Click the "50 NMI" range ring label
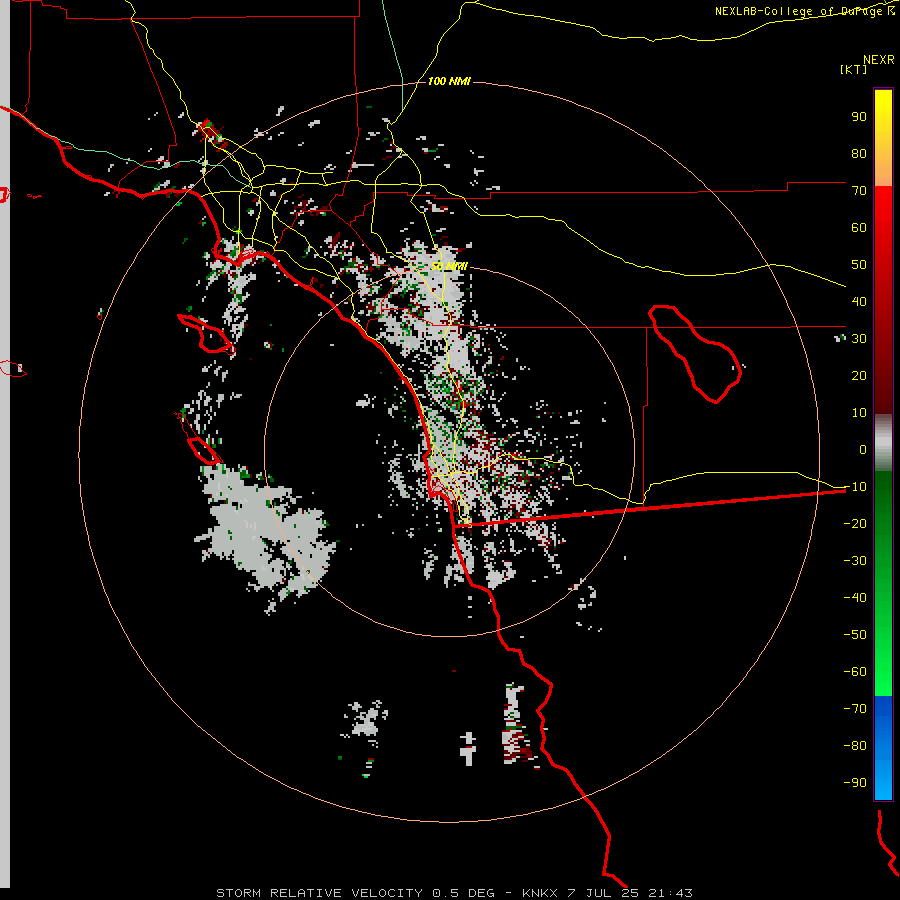 point(449,266)
